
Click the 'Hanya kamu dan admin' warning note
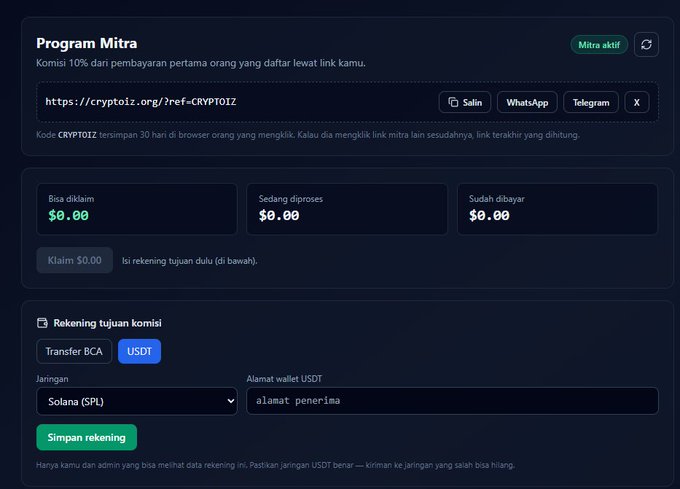tap(275, 465)
